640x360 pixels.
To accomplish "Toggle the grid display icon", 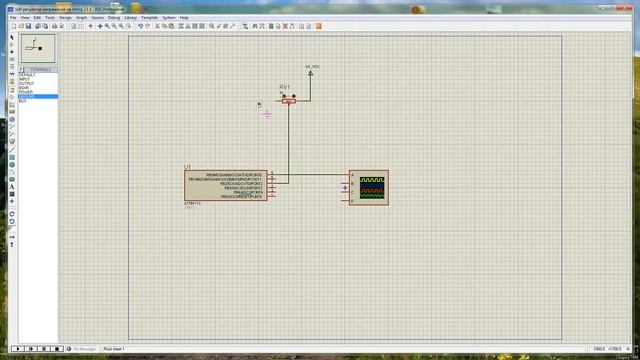I will click(81, 26).
